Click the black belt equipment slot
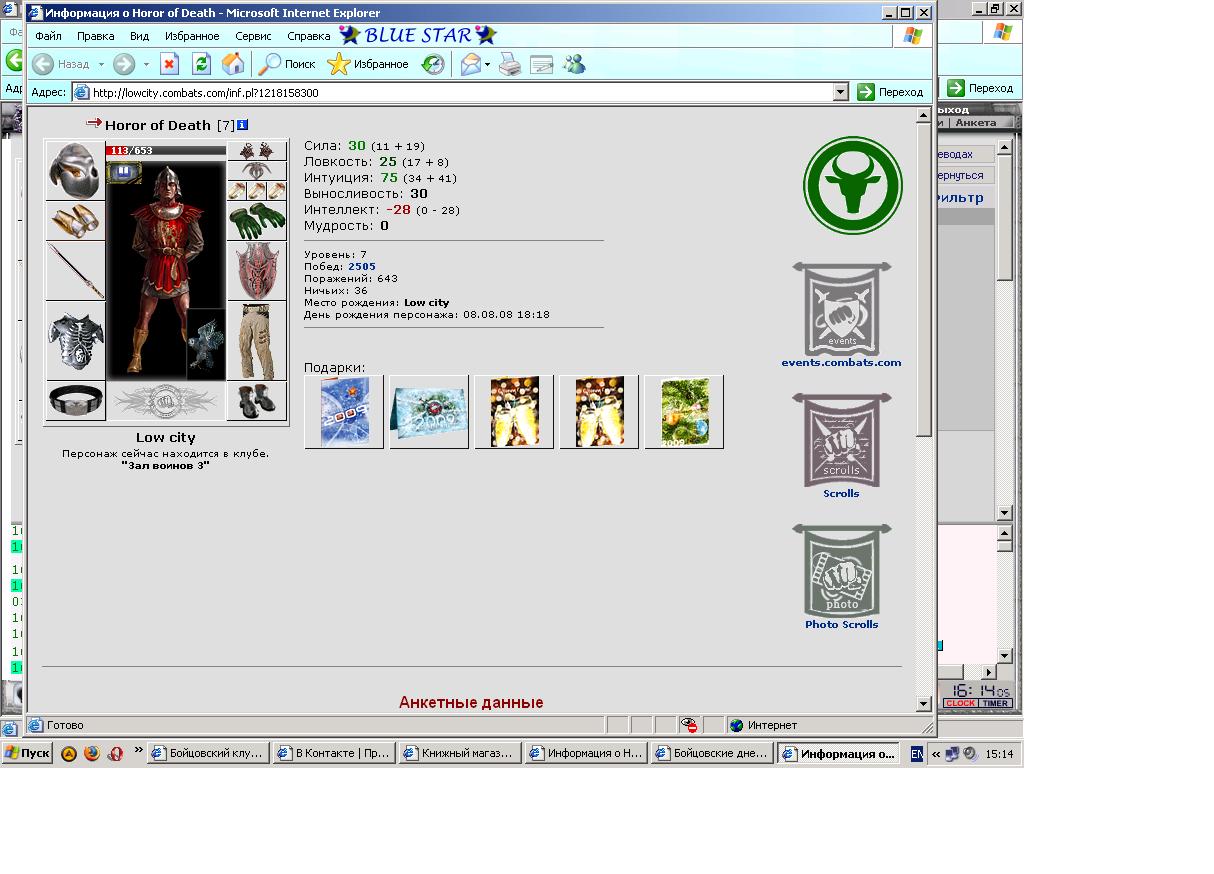 pyautogui.click(x=75, y=401)
